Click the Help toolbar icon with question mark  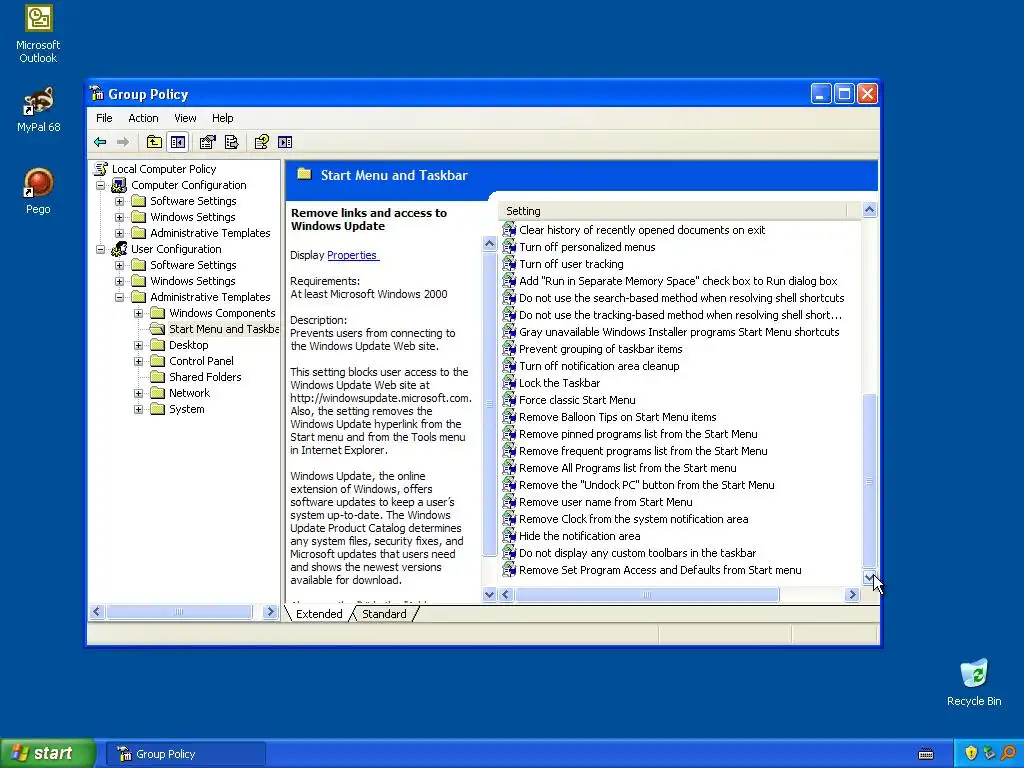pyautogui.click(x=261, y=142)
